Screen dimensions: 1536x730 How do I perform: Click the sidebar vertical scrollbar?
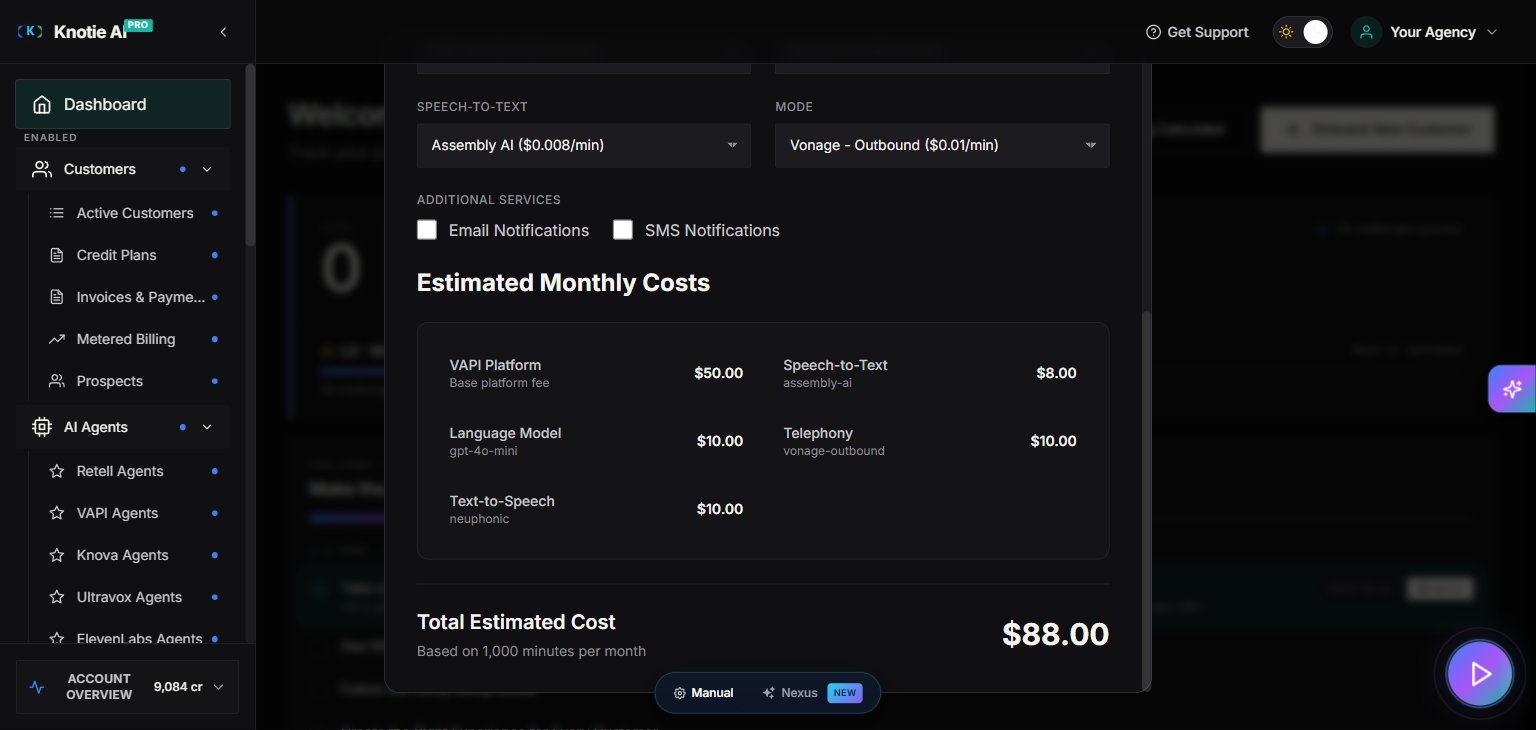[250, 155]
